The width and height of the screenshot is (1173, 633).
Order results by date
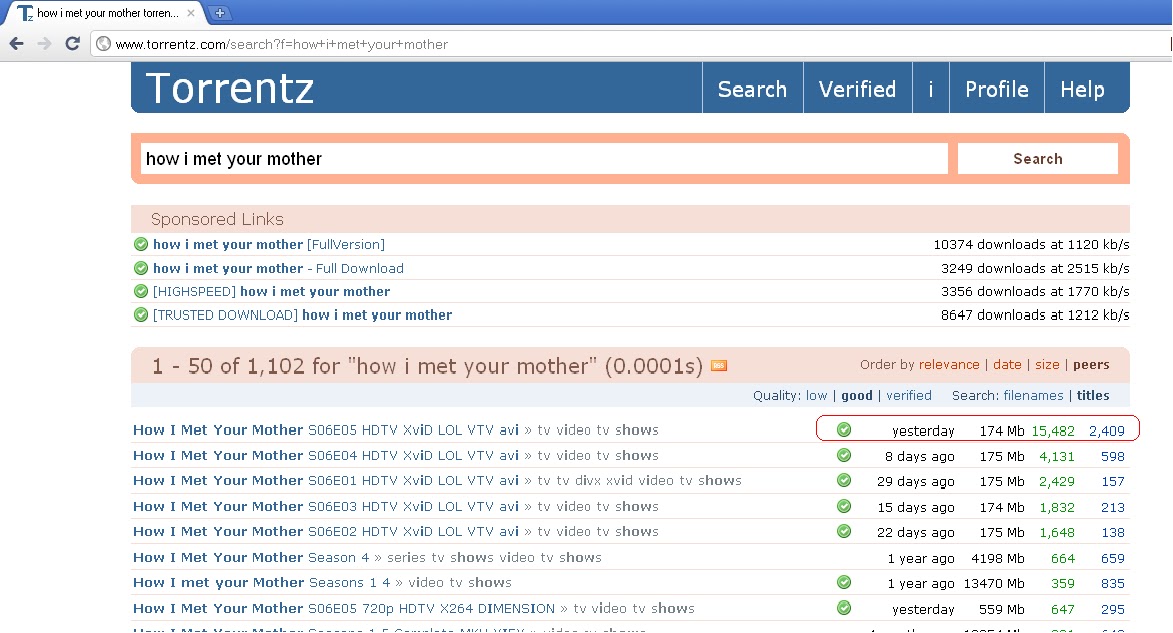pyautogui.click(x=1007, y=364)
